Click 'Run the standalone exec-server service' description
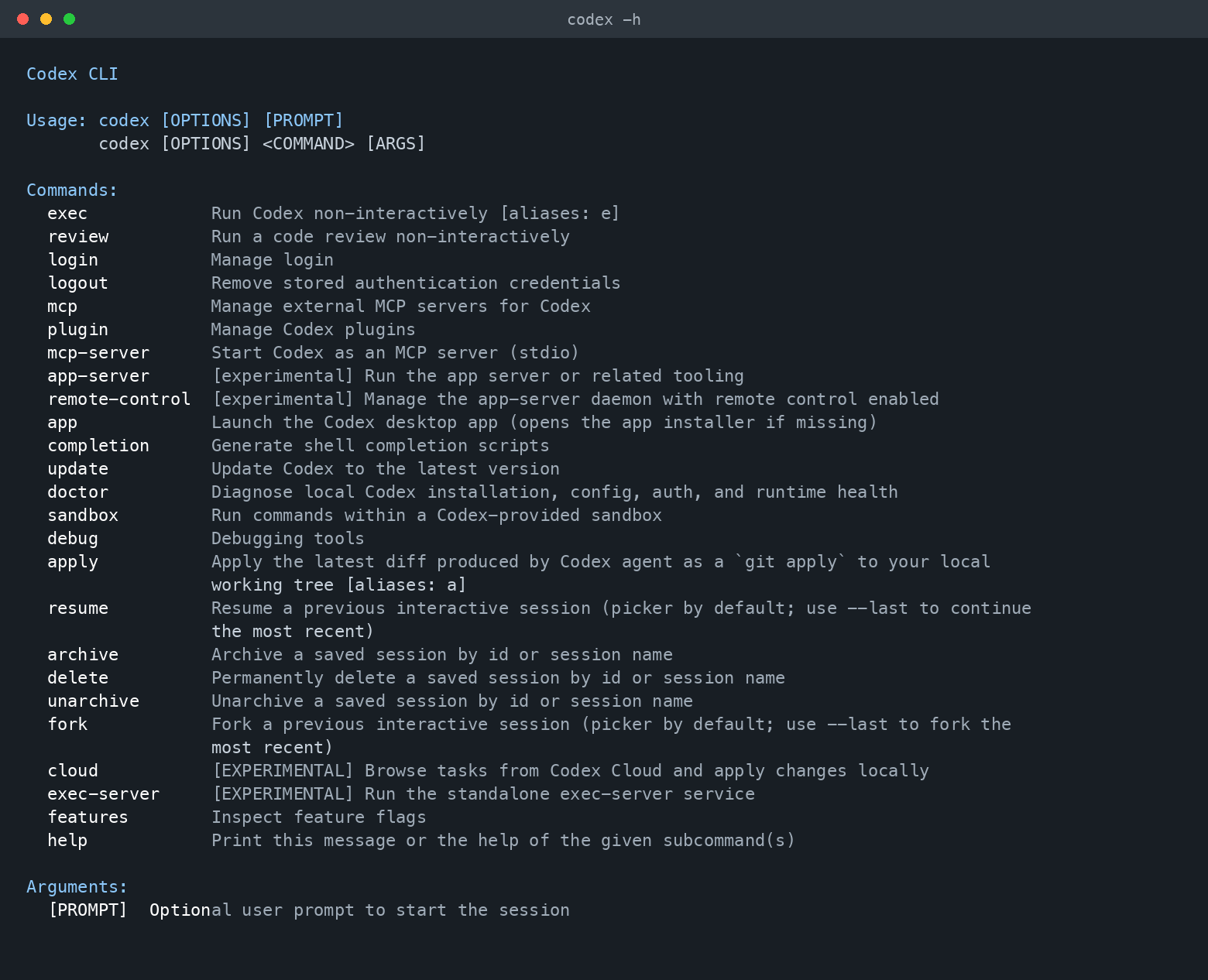 483,794
